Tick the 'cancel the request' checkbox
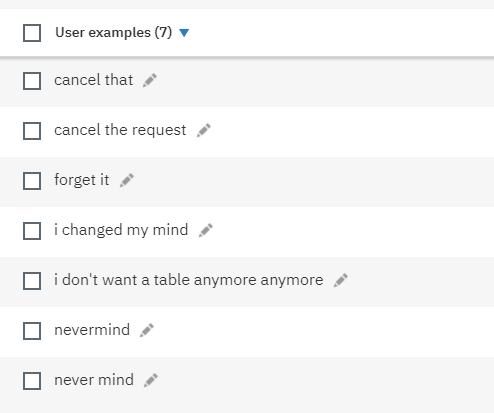The image size is (494, 413). (32, 131)
